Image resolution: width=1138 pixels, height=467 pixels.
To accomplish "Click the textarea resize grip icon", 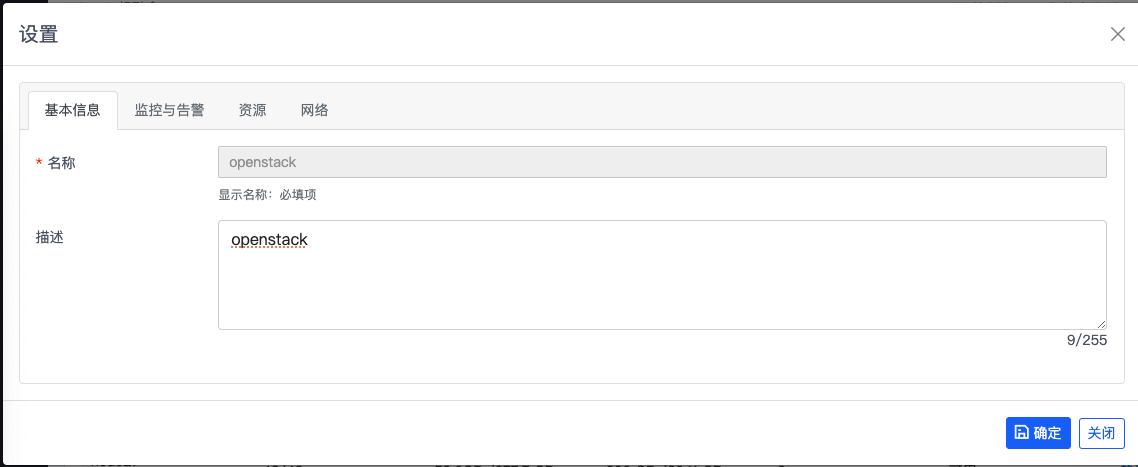I will (x=1101, y=324).
